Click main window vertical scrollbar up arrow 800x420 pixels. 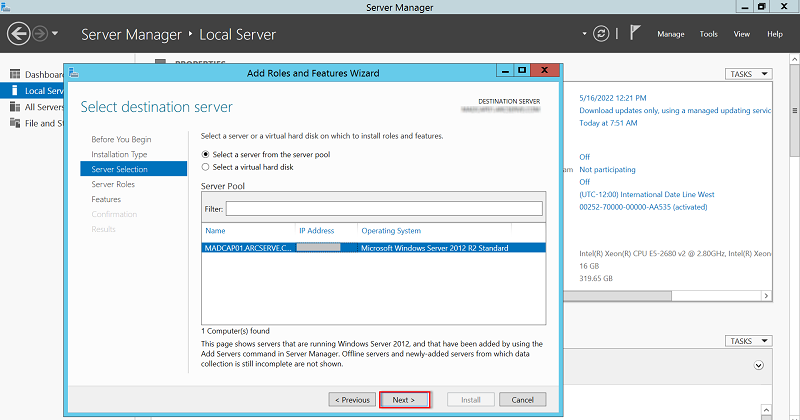pyautogui.click(x=795, y=60)
